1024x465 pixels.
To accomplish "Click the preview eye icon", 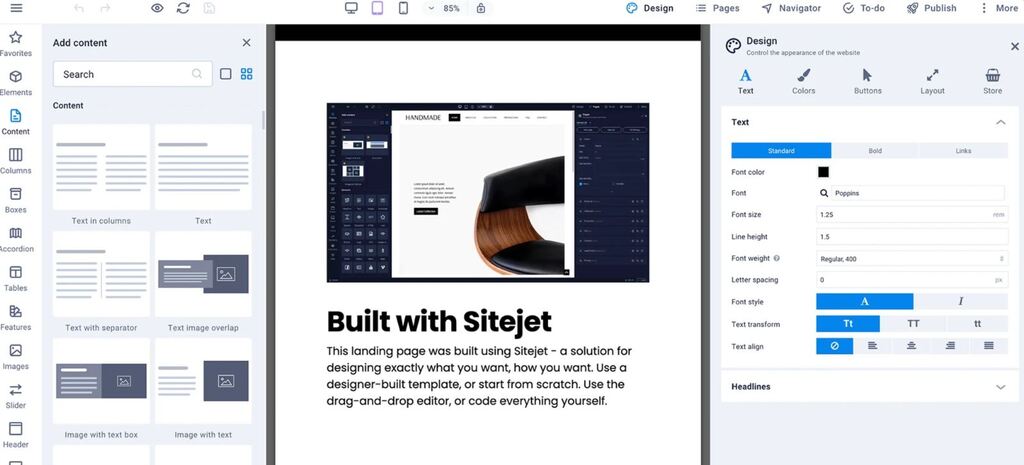I will click(157, 8).
